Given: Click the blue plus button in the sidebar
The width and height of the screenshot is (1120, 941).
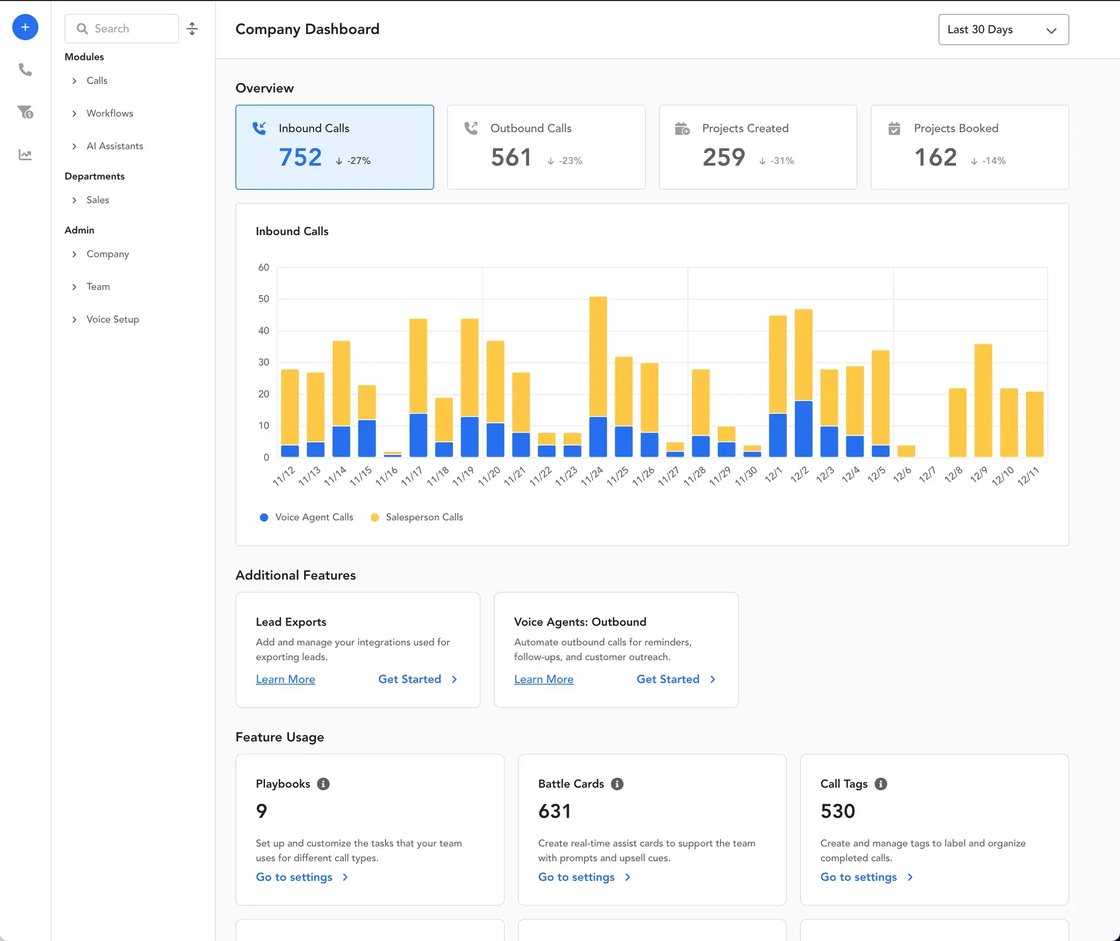Looking at the screenshot, I should click(25, 27).
